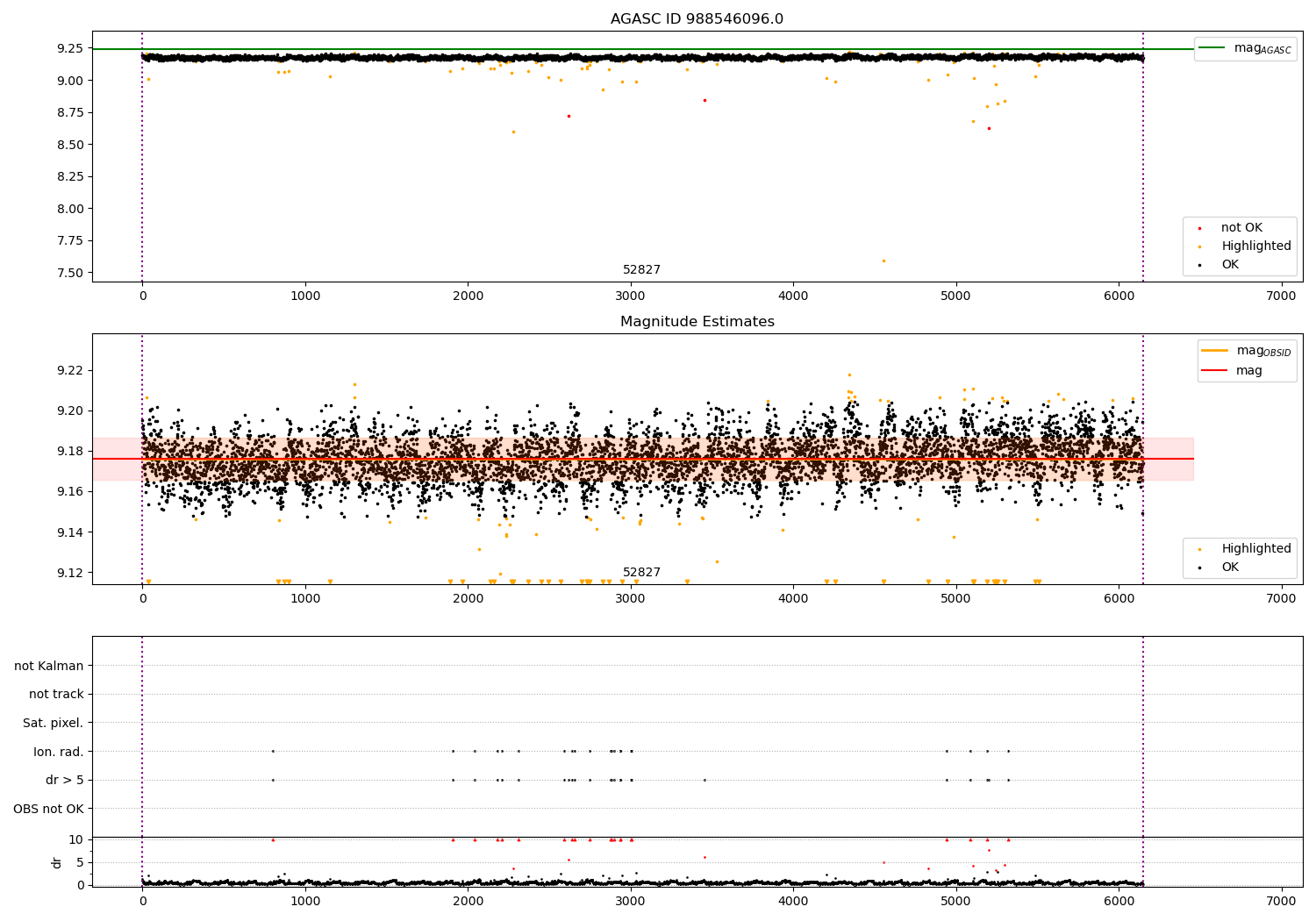
Task: Click the 52827 obsid label in top plot
Action: click(641, 270)
